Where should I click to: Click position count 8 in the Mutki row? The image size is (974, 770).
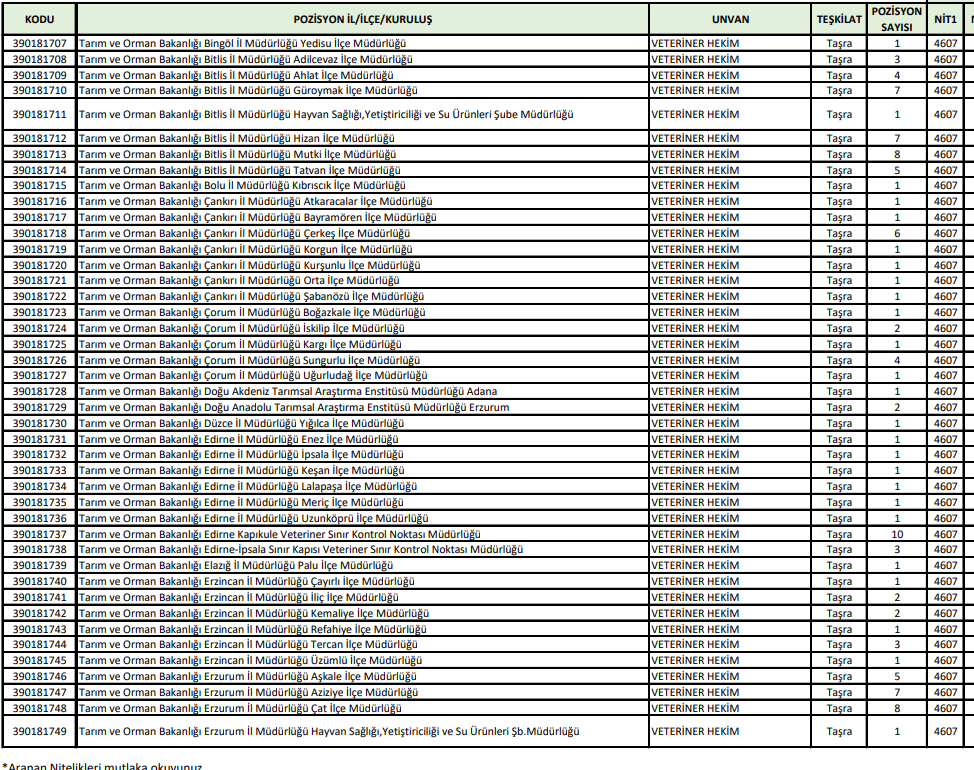pos(896,154)
